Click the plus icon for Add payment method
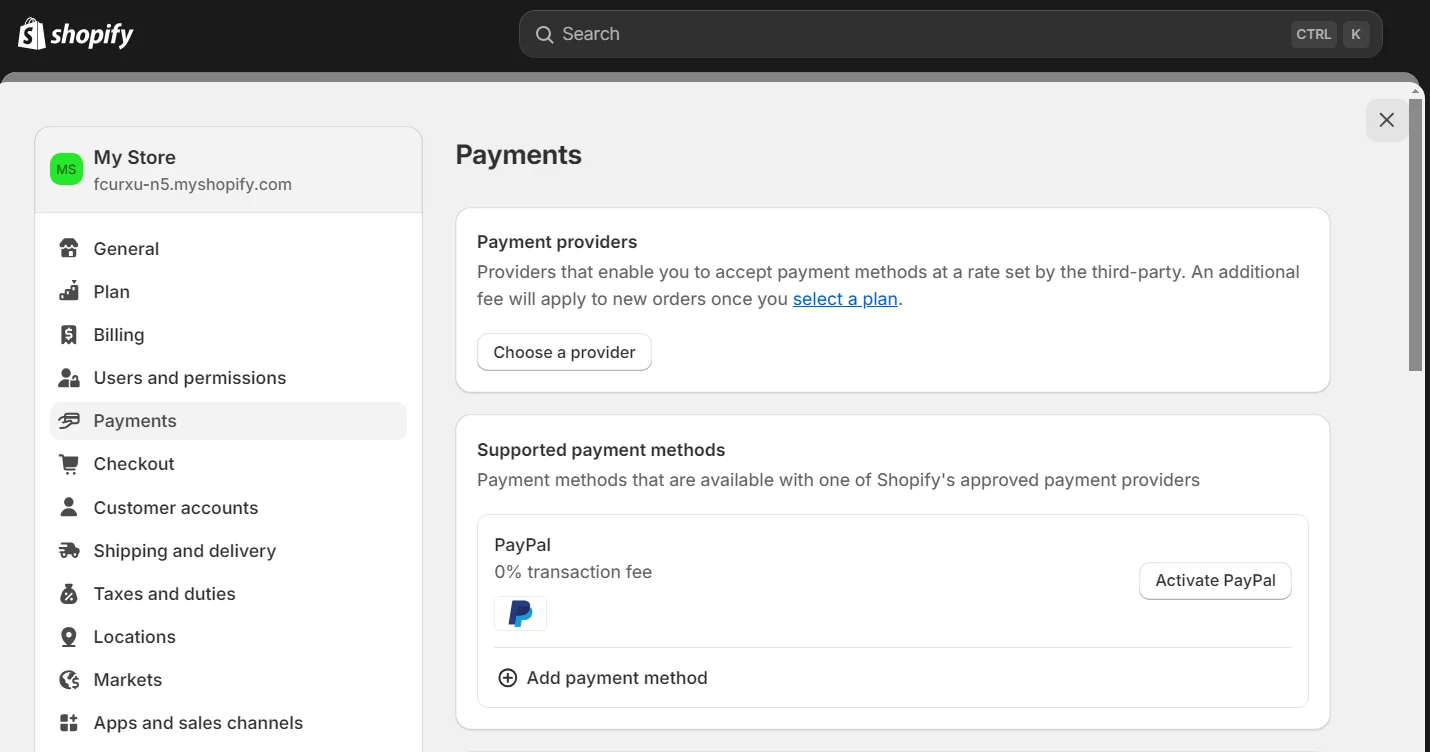The width and height of the screenshot is (1430, 752). 507,678
